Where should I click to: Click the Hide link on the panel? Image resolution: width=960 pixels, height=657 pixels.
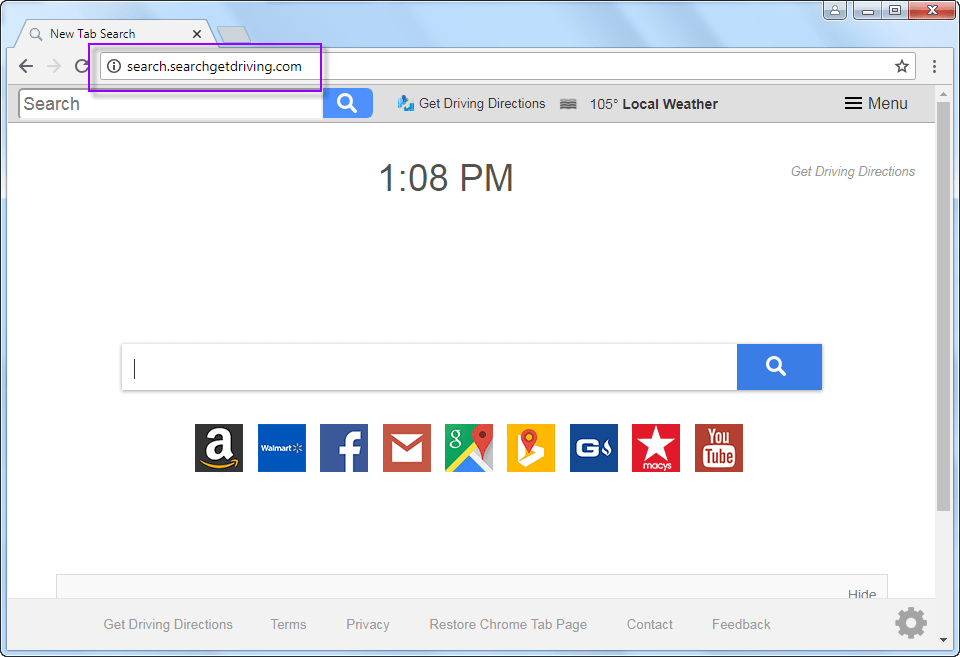[x=861, y=593]
